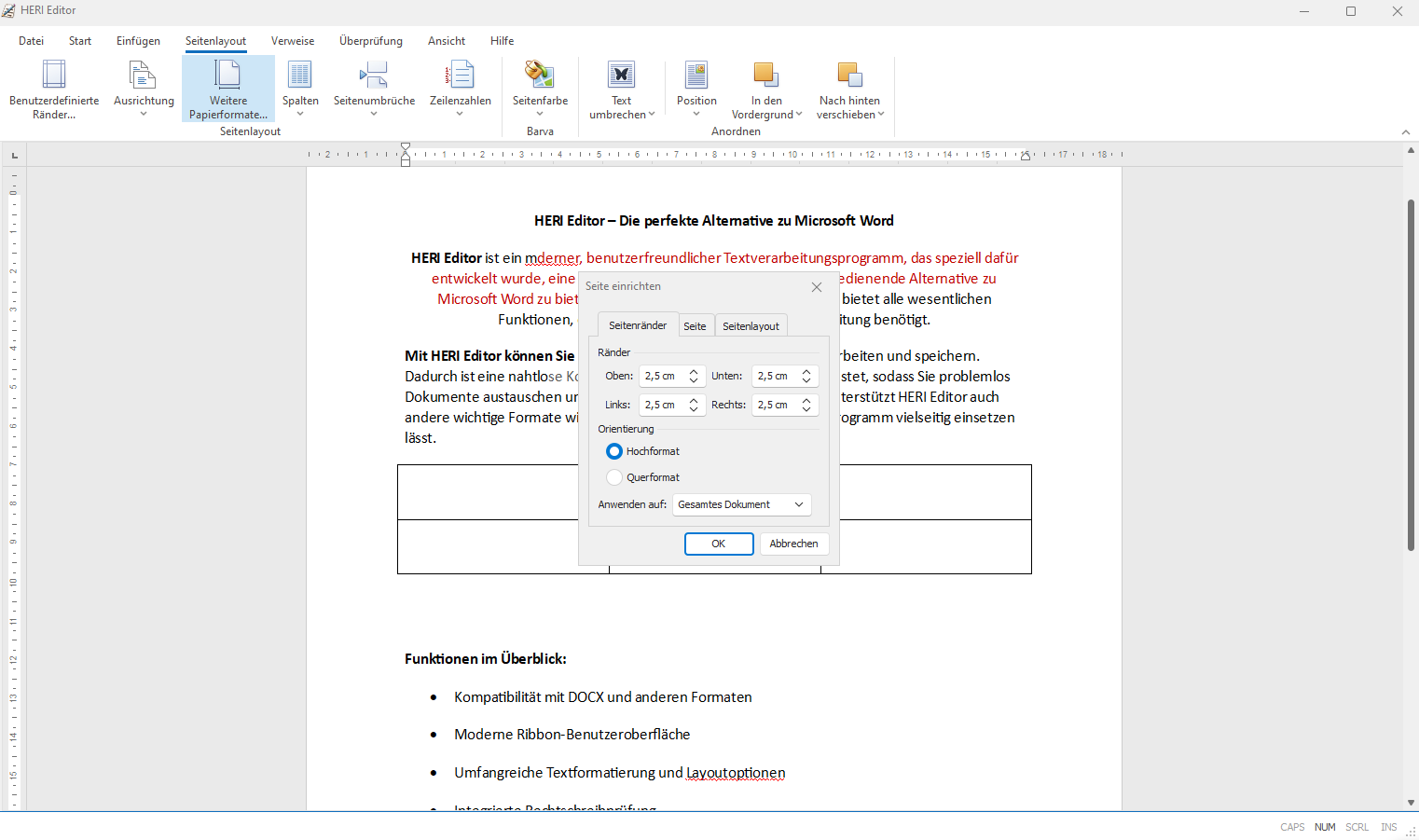The height and width of the screenshot is (840, 1419).
Task: Click the Zeilenzahlen line numbers icon
Action: coord(460,76)
